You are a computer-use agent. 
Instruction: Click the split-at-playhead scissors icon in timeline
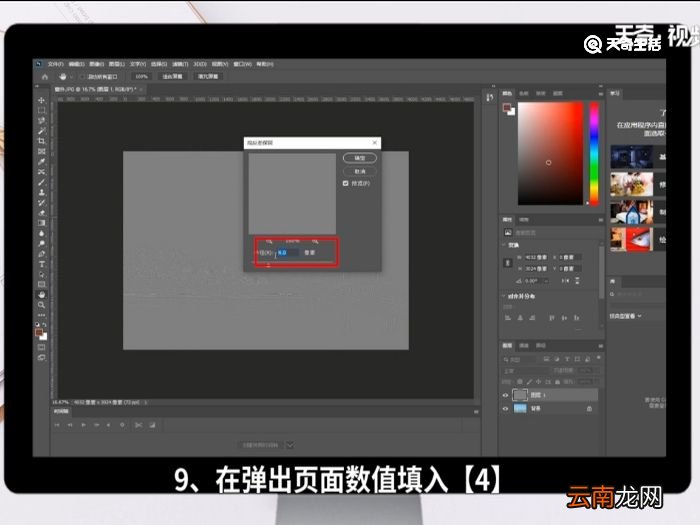coord(138,425)
